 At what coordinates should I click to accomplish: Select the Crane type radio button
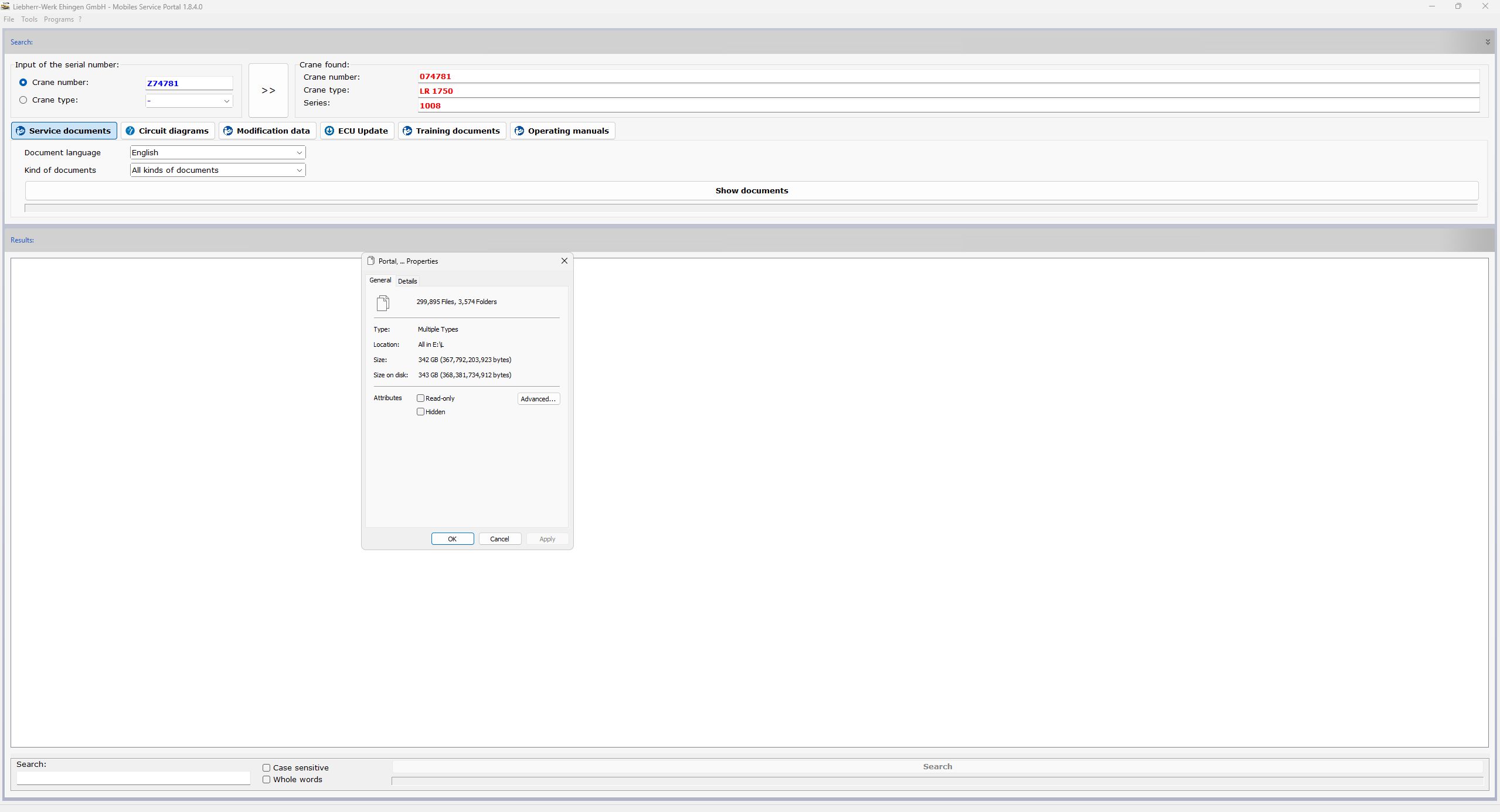pos(23,100)
